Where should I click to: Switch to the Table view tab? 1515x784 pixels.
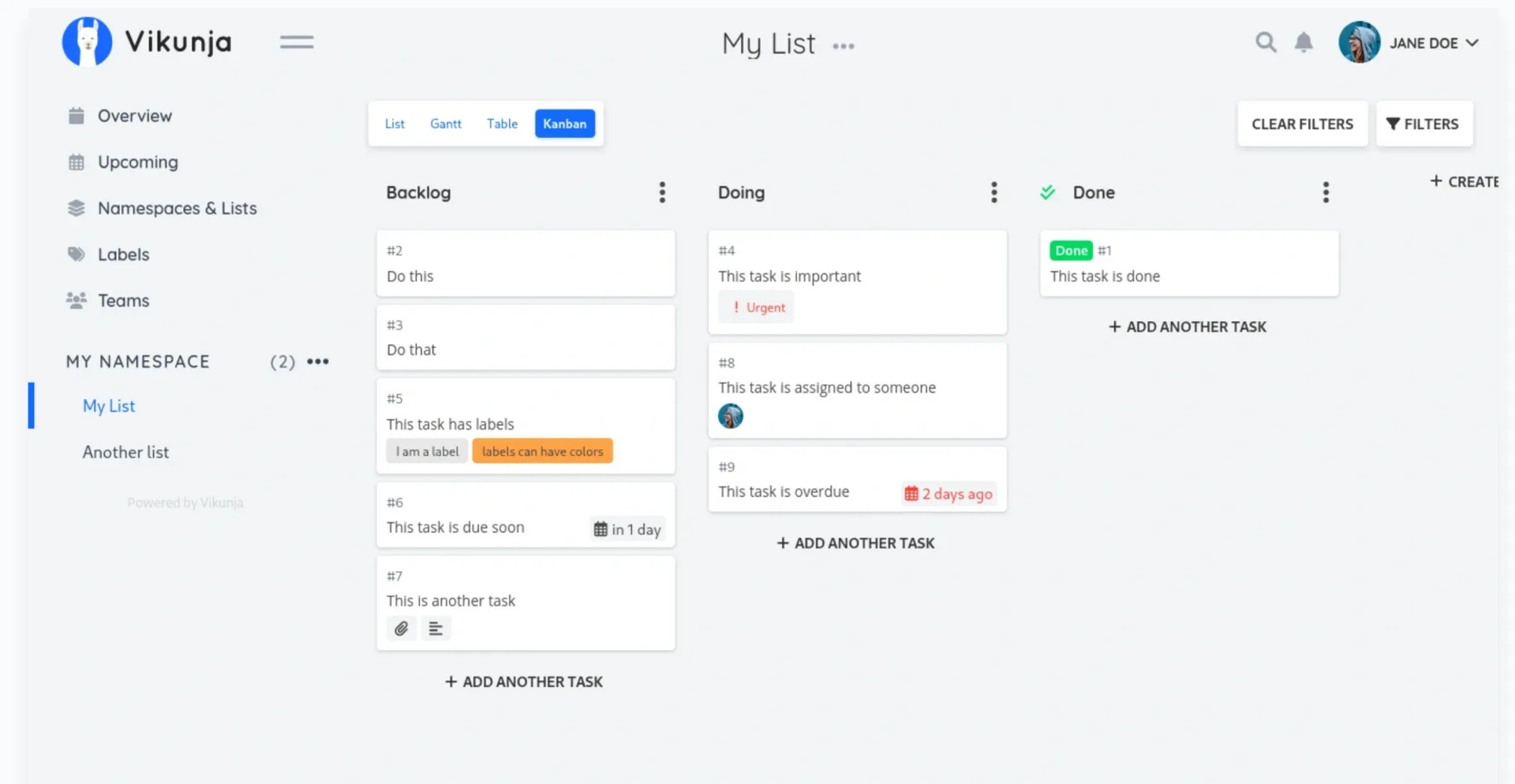(x=503, y=124)
